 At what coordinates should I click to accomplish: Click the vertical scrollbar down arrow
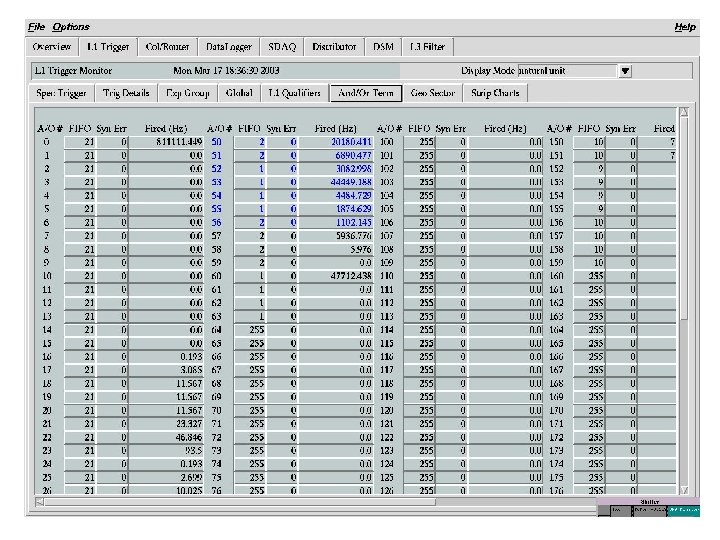[684, 490]
